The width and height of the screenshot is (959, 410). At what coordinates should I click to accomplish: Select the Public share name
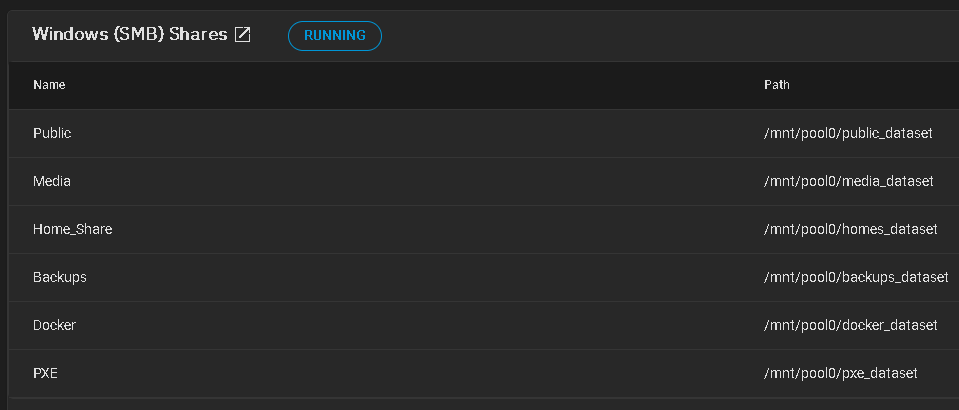click(52, 133)
